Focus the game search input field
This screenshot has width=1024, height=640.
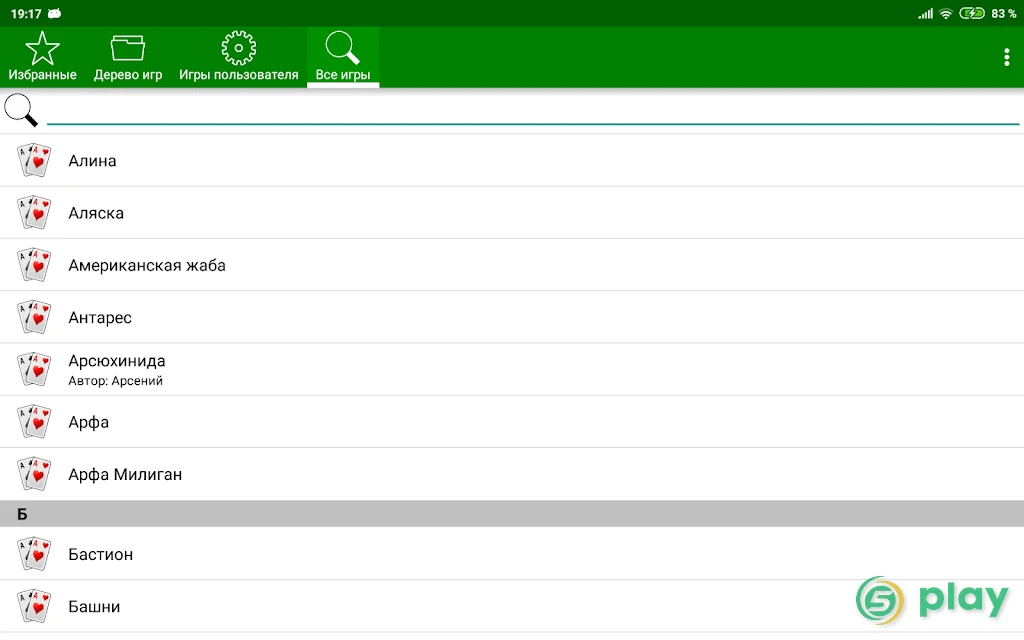(533, 110)
